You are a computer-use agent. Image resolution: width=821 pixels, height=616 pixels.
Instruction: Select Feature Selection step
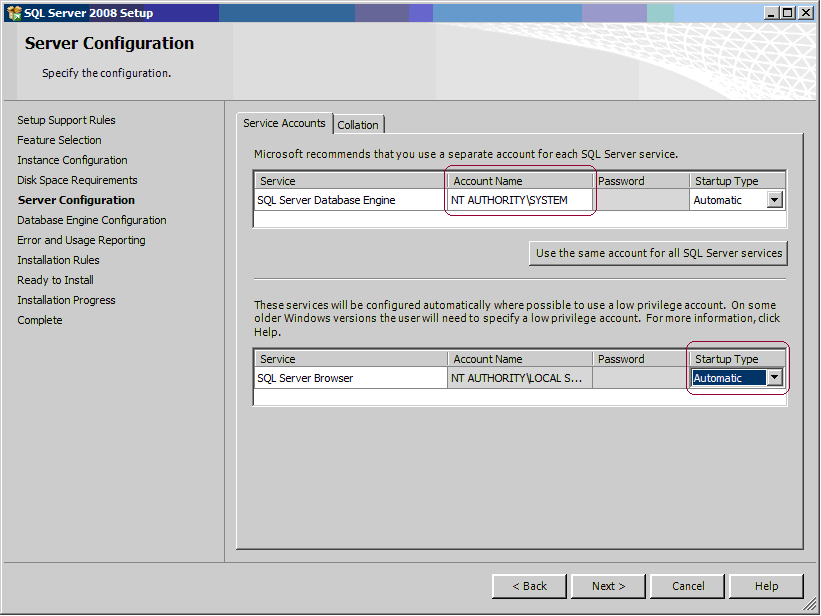tap(59, 140)
